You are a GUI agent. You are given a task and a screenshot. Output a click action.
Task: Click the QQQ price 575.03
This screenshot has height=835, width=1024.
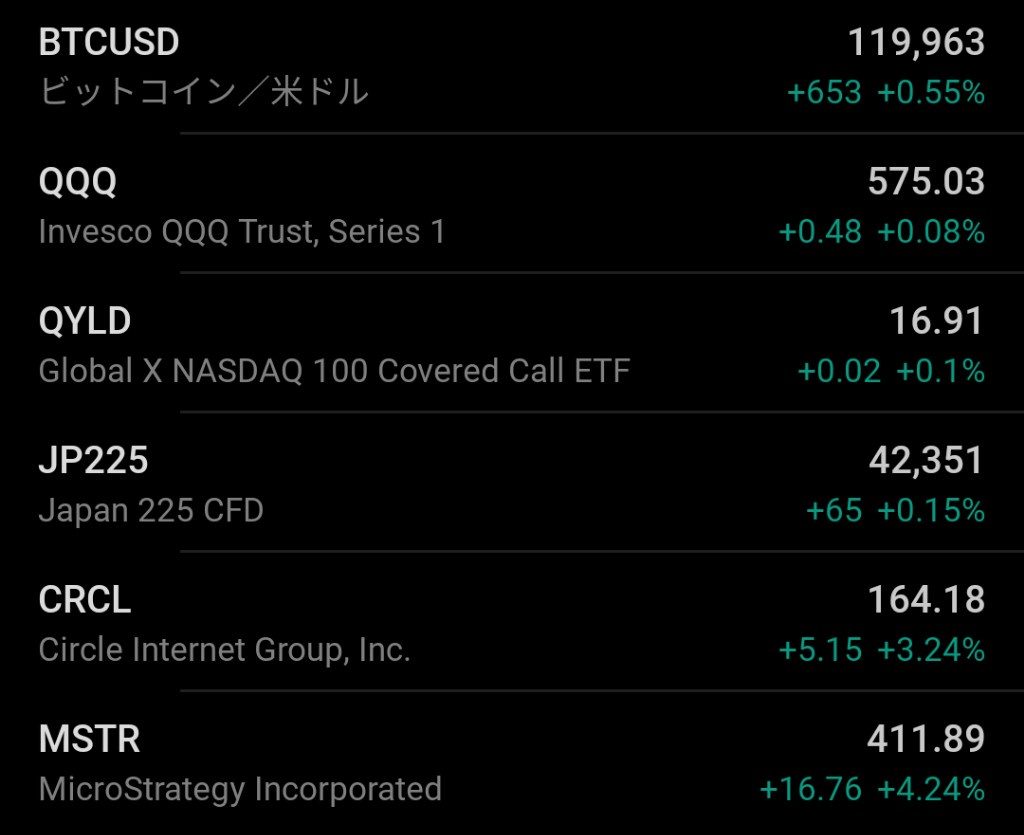(x=926, y=181)
